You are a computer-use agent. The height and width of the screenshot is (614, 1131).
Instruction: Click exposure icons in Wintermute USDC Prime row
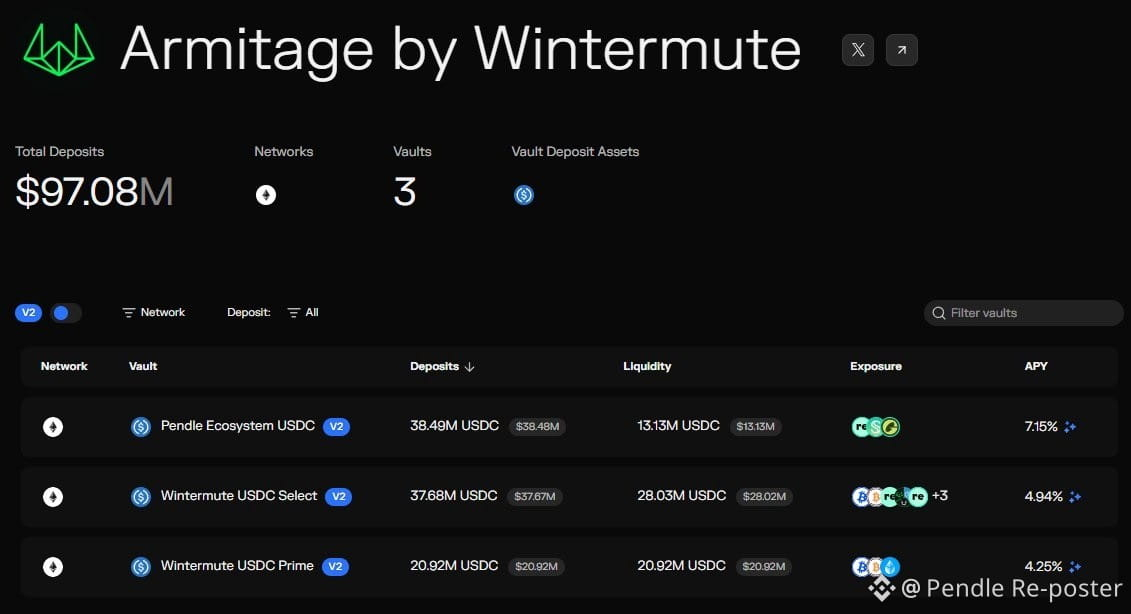click(876, 567)
